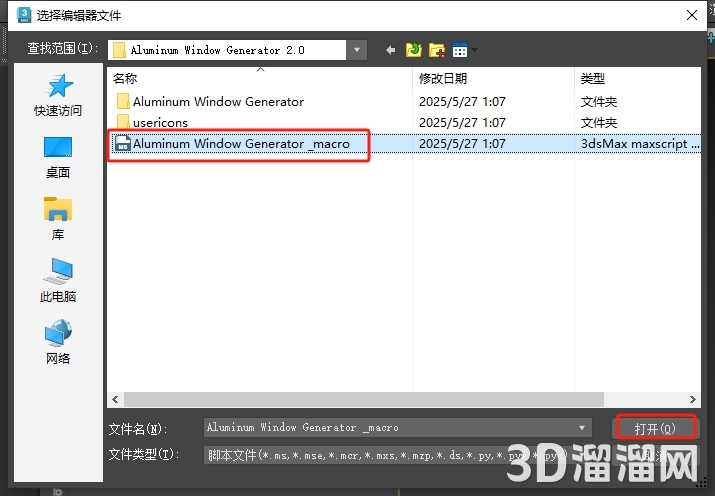Expand the file name dropdown arrow
Screen dimensions: 715x496
582,428
